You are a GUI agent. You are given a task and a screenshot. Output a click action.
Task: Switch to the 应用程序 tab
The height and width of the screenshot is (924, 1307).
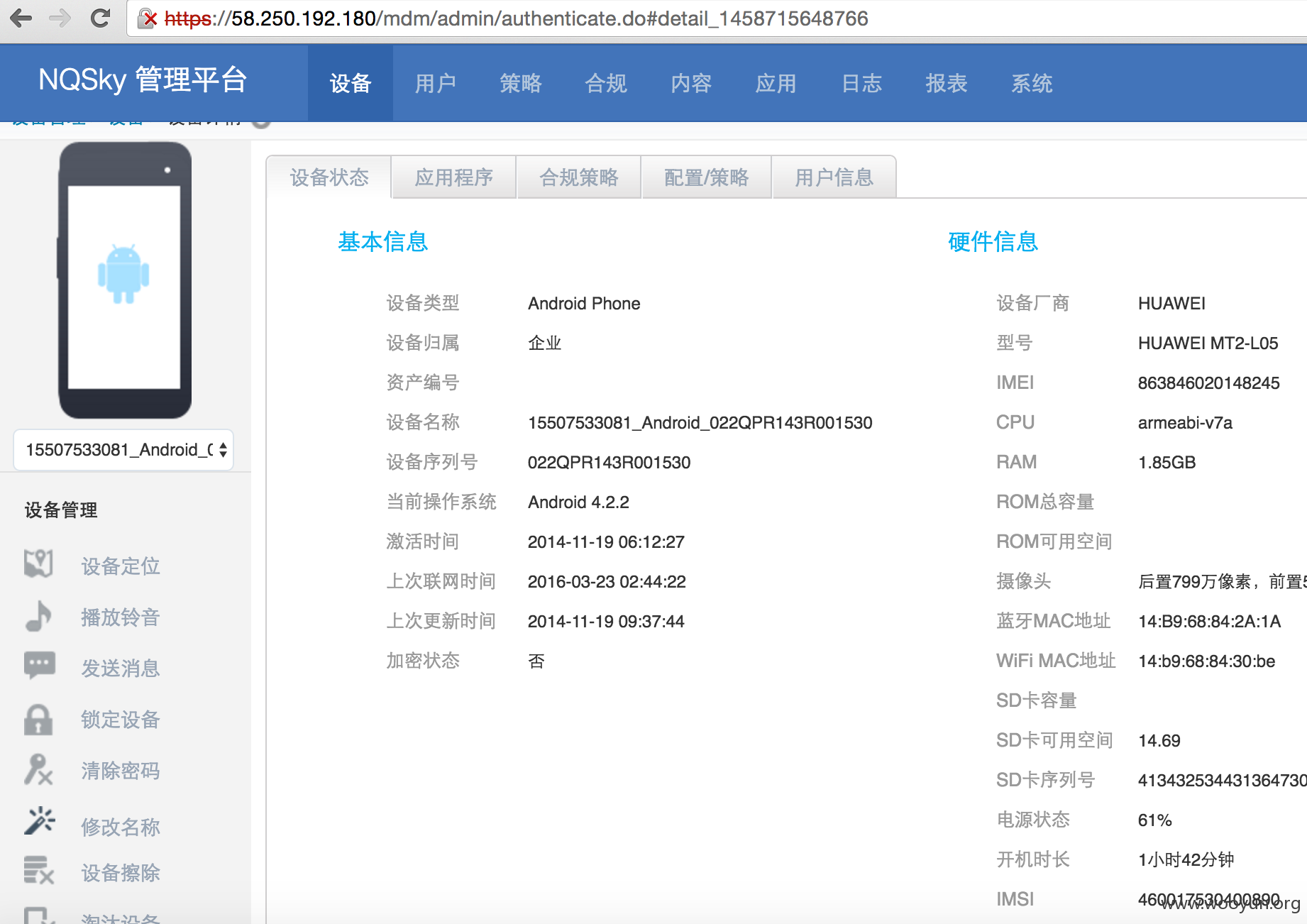(454, 177)
